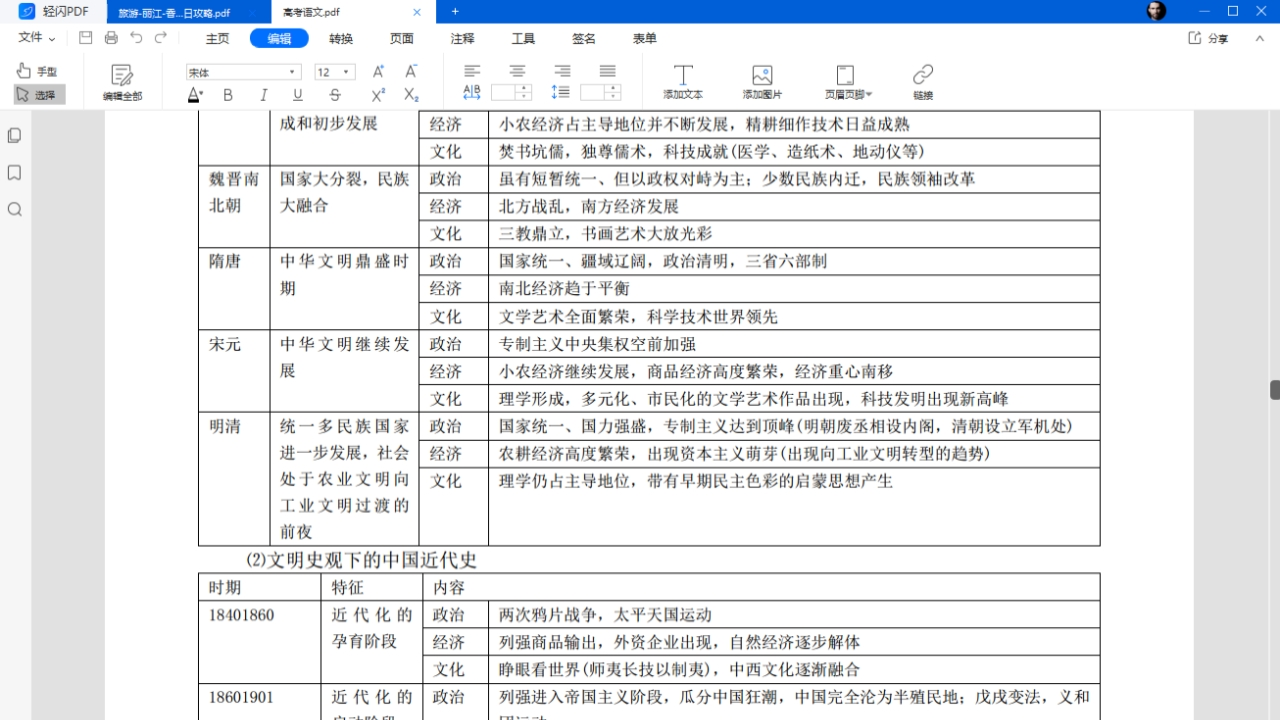
Task: Open the search sidebar panel
Action: coord(14,210)
